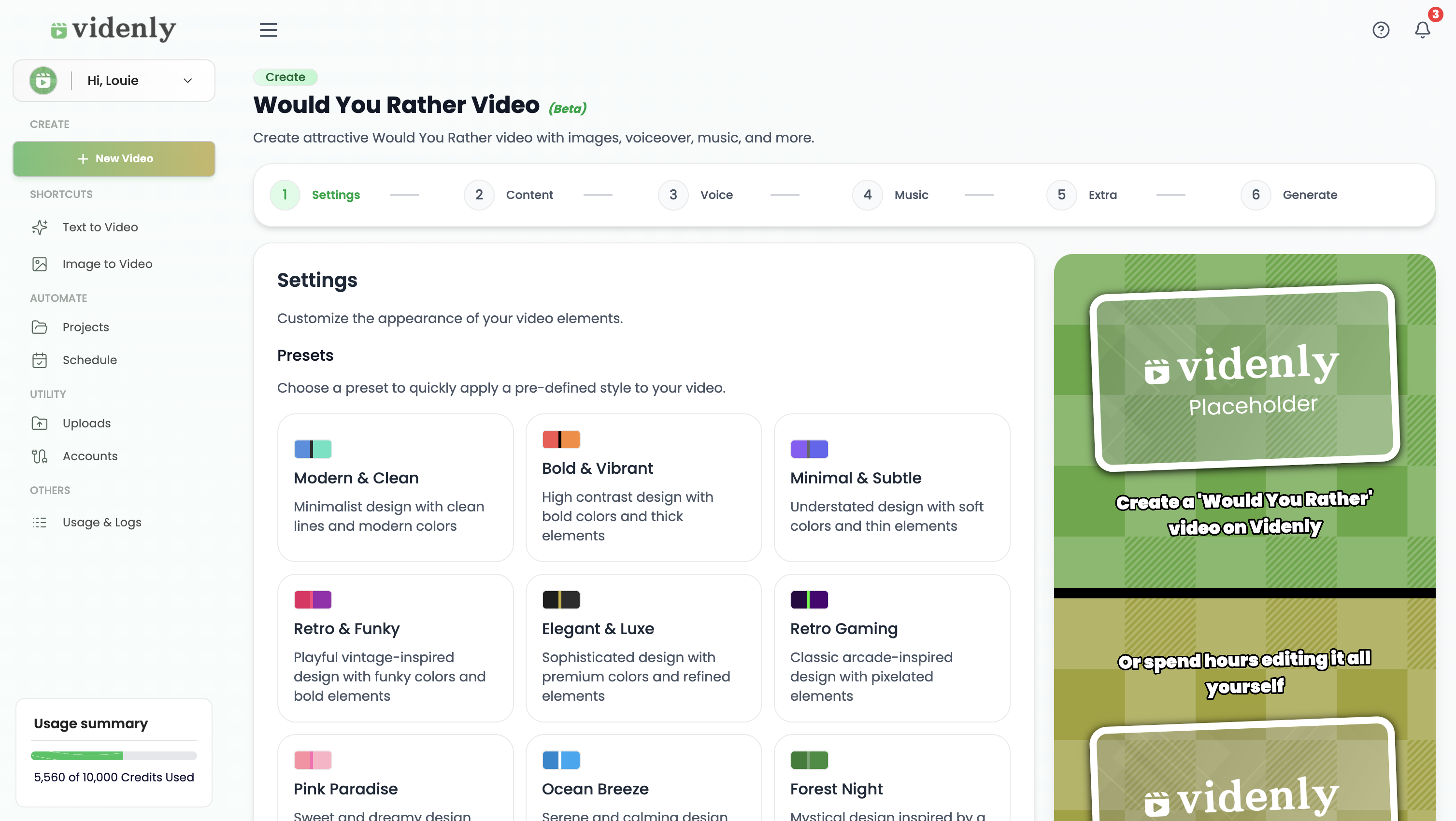Click the Forest Night green swatch

809,761
